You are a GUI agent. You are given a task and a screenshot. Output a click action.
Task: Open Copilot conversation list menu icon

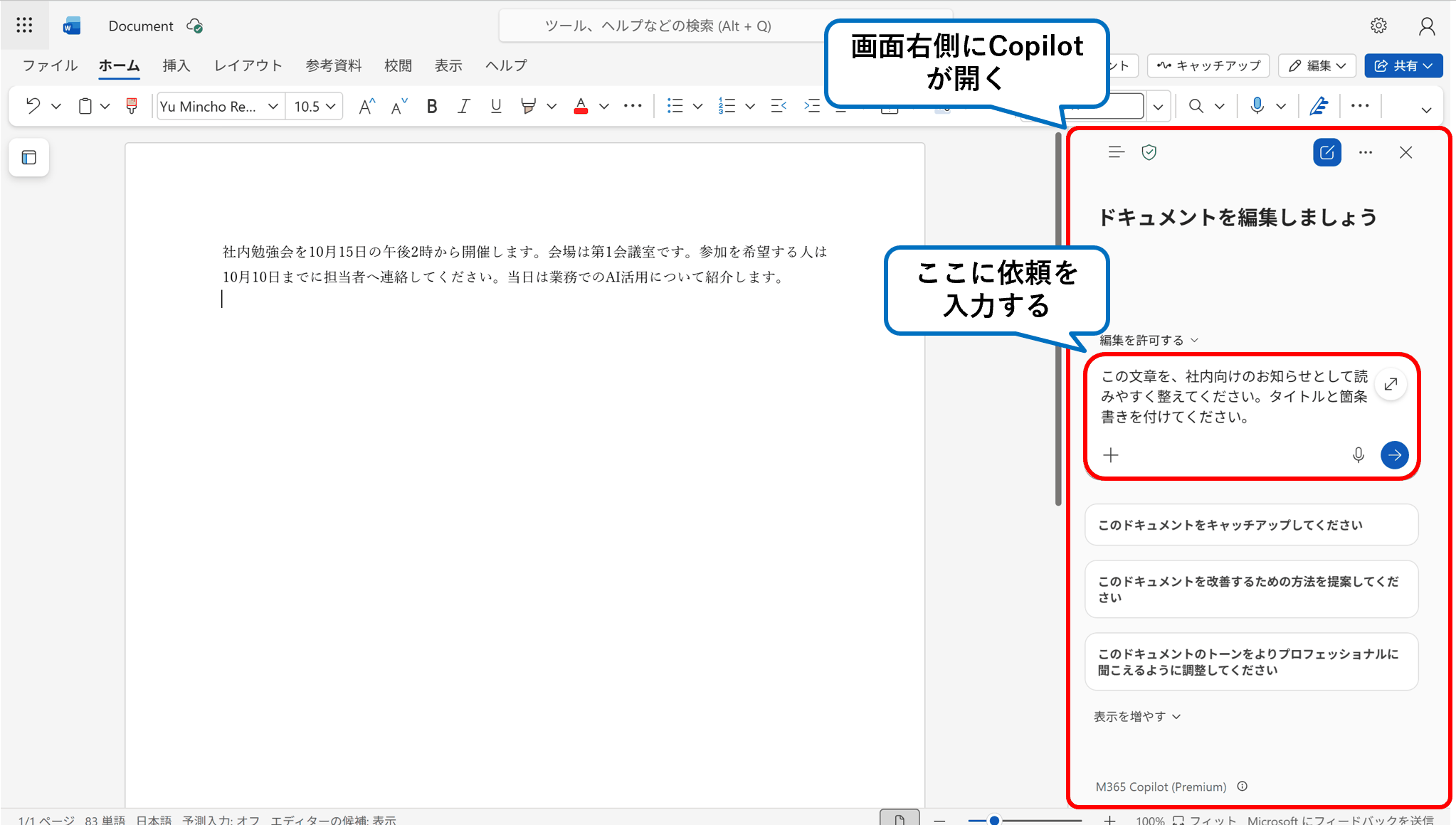click(1116, 152)
